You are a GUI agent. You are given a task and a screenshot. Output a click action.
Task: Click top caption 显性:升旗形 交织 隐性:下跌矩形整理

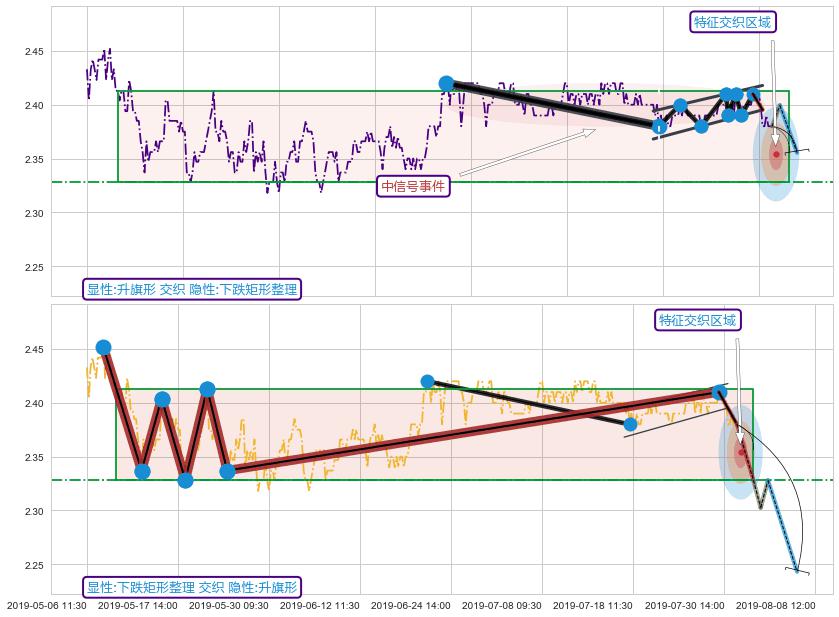[x=192, y=289]
